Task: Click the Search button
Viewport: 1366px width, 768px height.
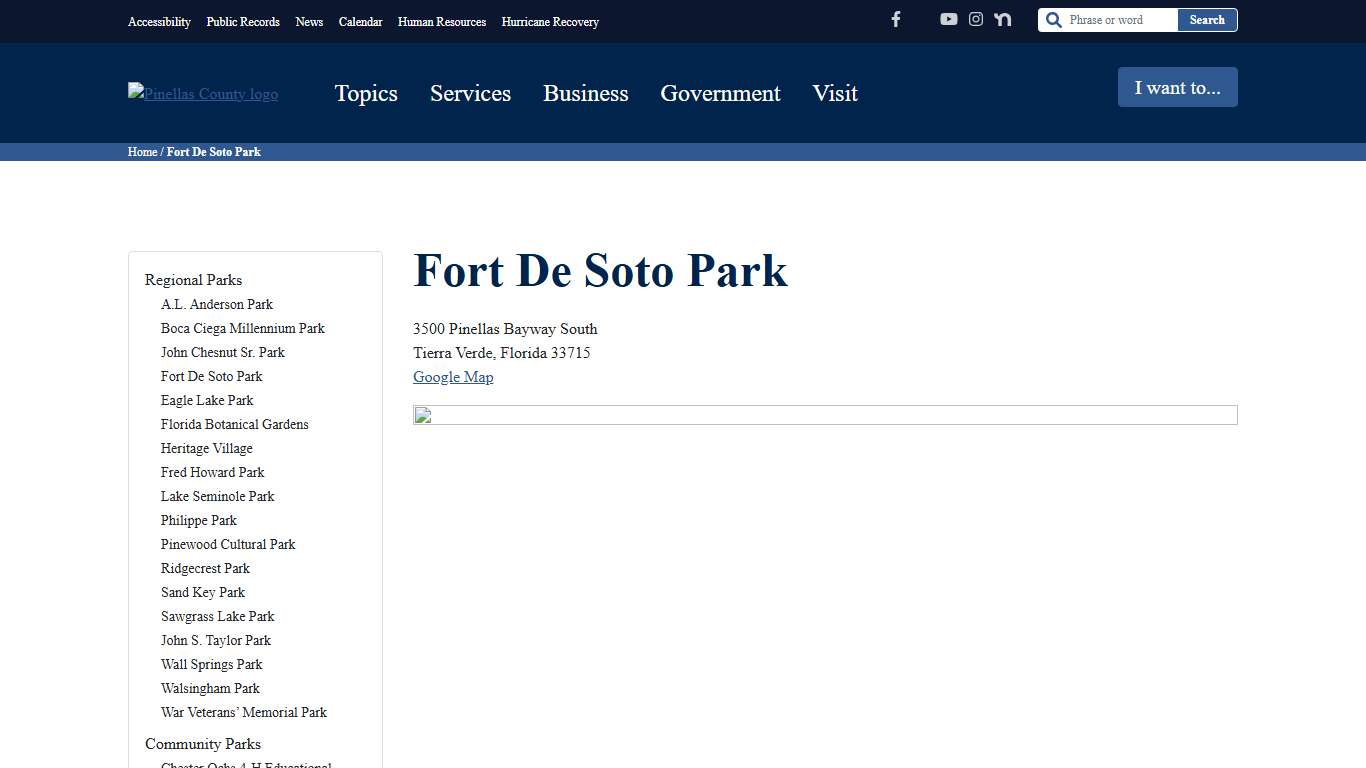Action: pyautogui.click(x=1206, y=19)
